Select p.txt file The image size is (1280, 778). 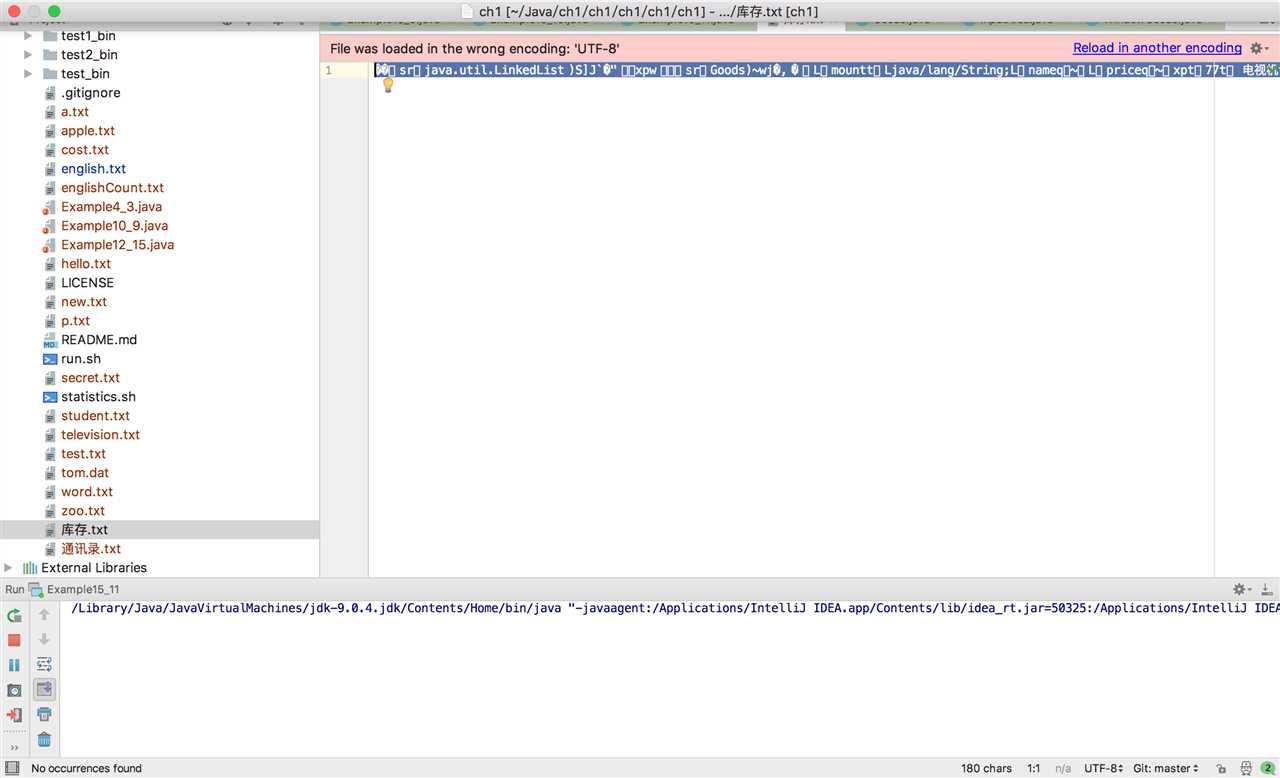click(x=75, y=321)
